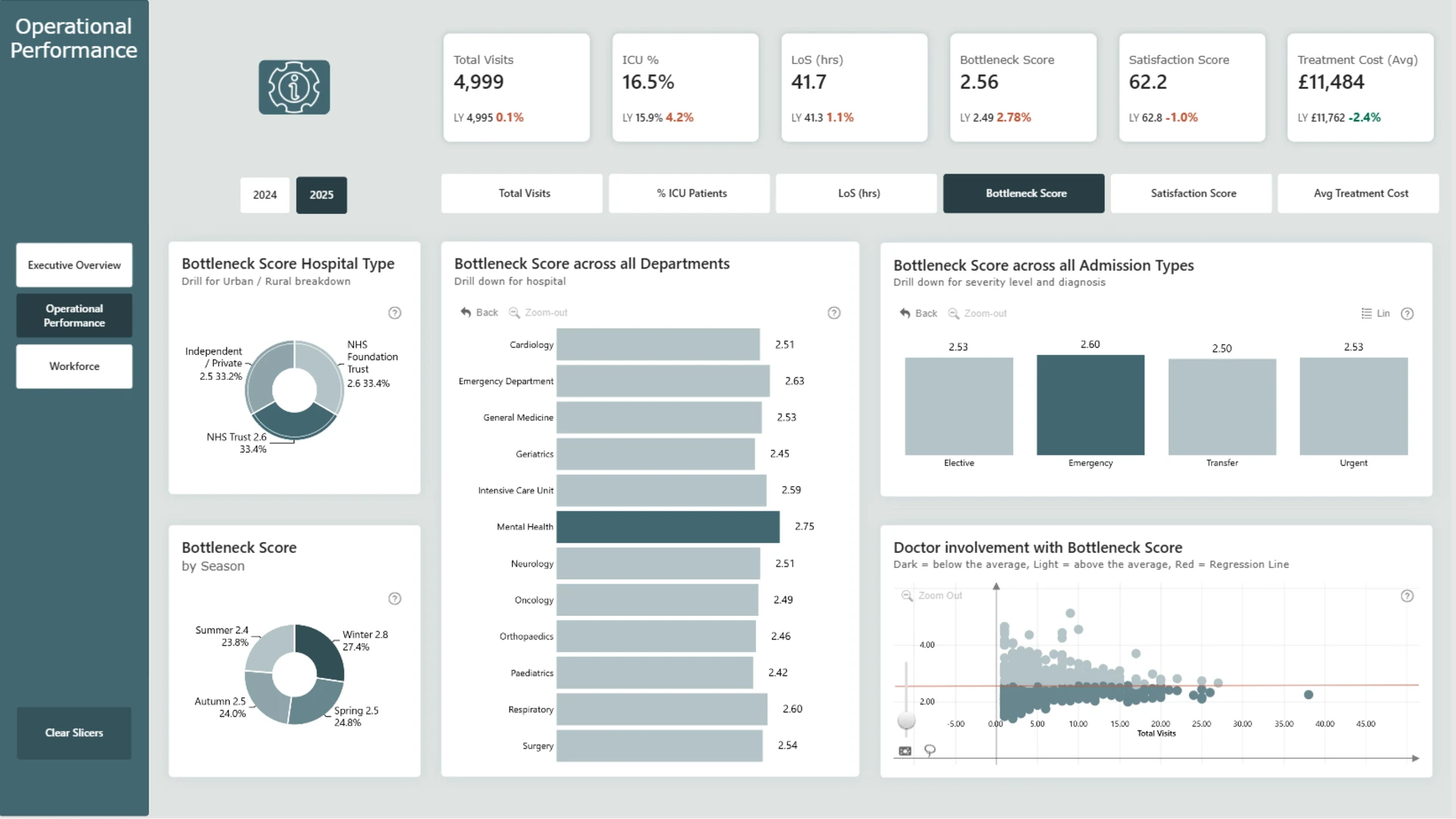Drill into the Emergency admission type bar

(x=1090, y=405)
